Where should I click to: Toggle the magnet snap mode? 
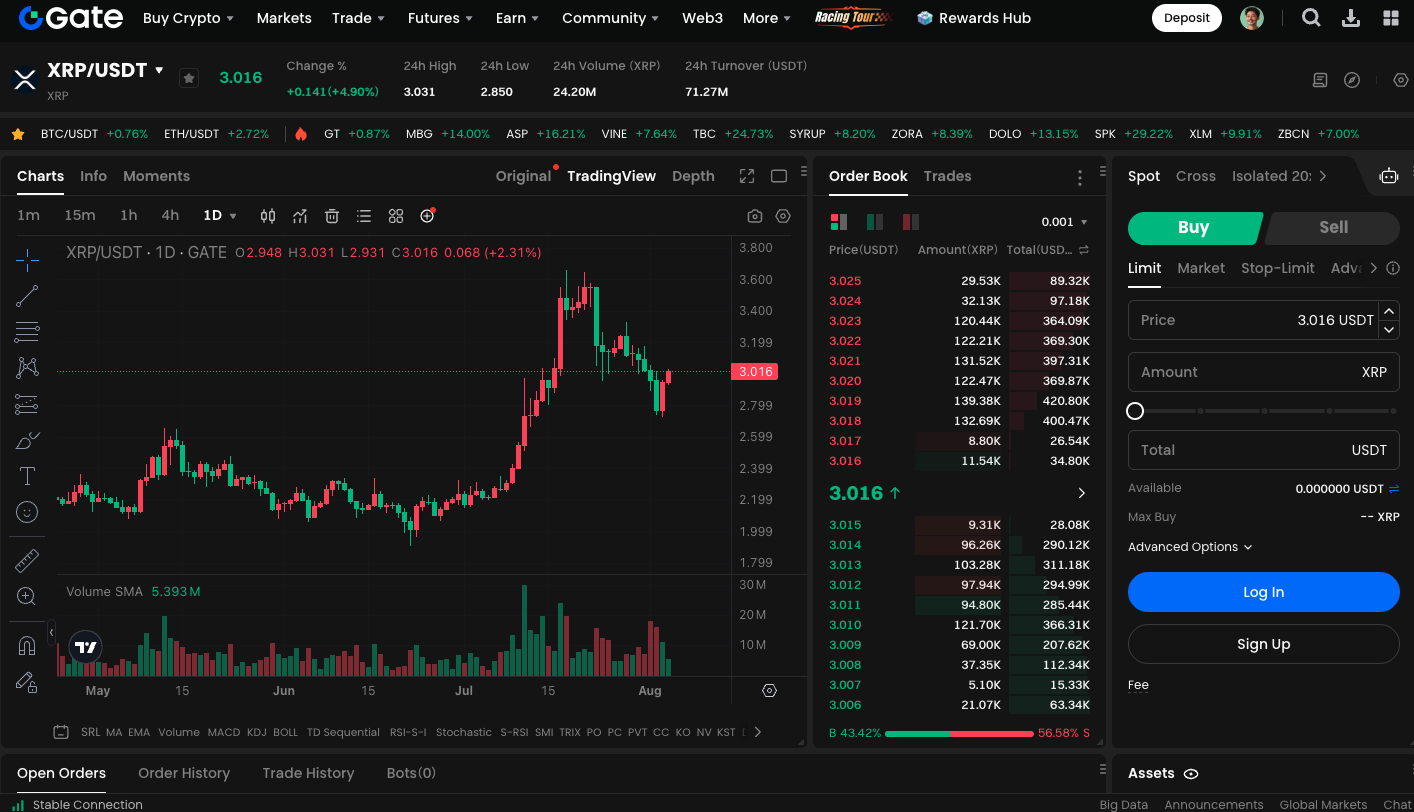[x=27, y=646]
